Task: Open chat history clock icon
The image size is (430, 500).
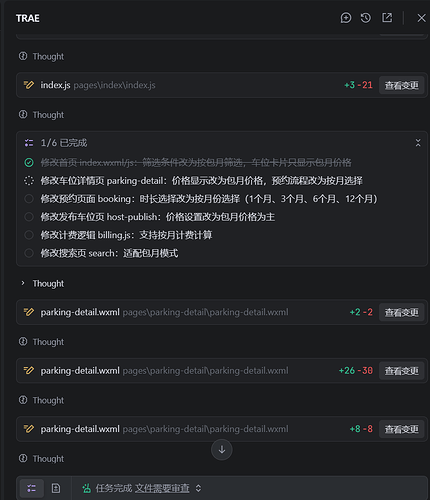Action: (366, 18)
